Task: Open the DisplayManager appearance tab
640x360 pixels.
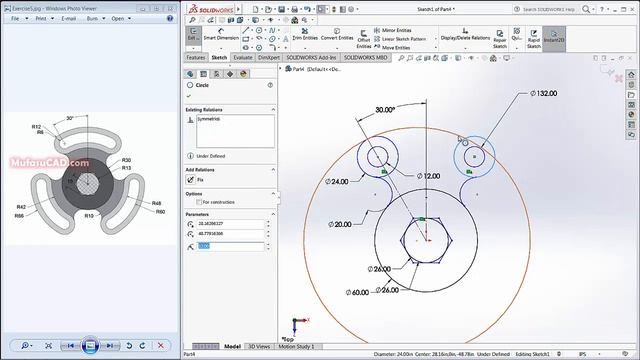Action: click(244, 74)
